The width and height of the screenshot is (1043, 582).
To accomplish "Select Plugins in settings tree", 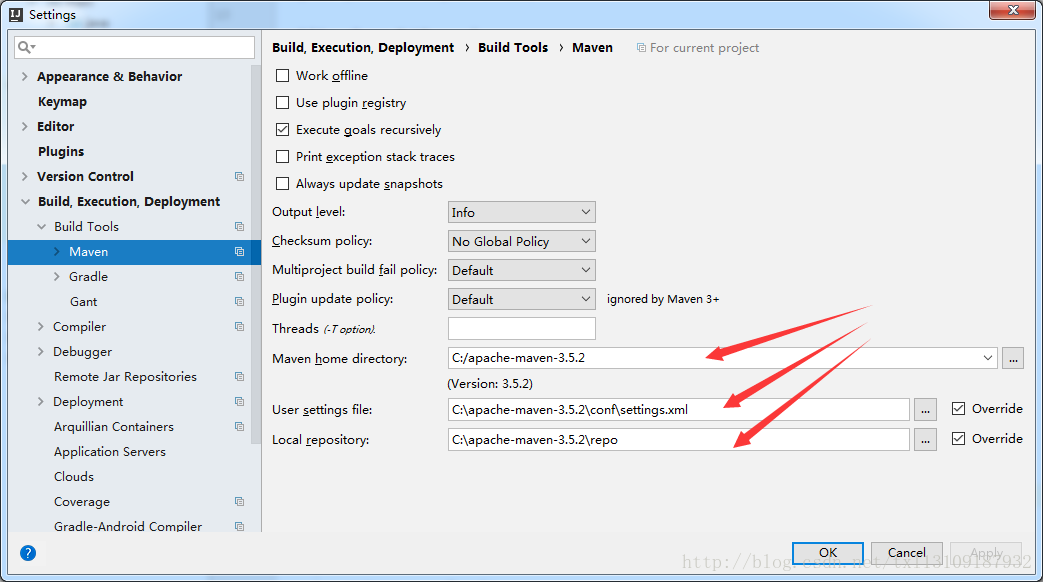I will point(61,152).
